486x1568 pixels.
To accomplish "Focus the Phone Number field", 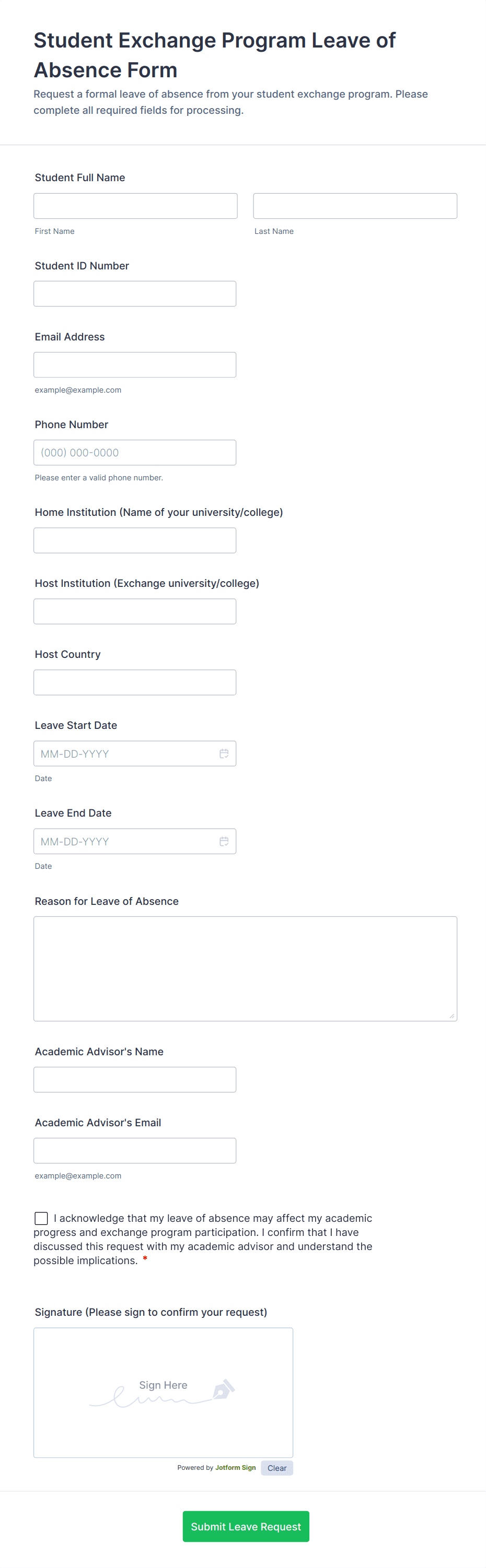I will [135, 452].
